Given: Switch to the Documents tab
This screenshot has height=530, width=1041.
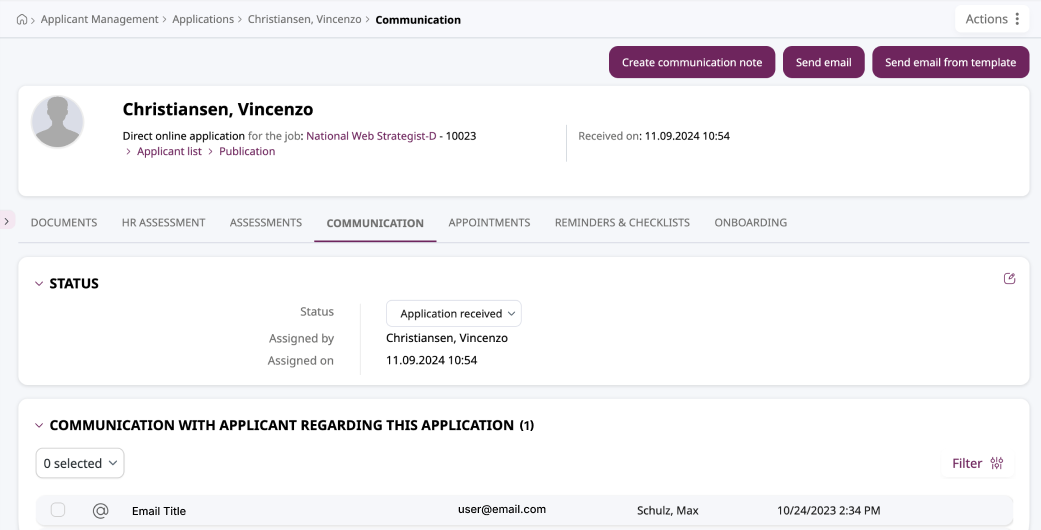Looking at the screenshot, I should pos(64,223).
